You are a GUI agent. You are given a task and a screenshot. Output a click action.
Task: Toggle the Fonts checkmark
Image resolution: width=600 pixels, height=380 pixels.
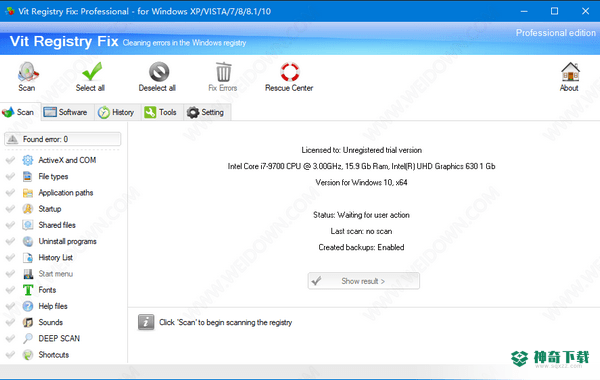coord(10,290)
